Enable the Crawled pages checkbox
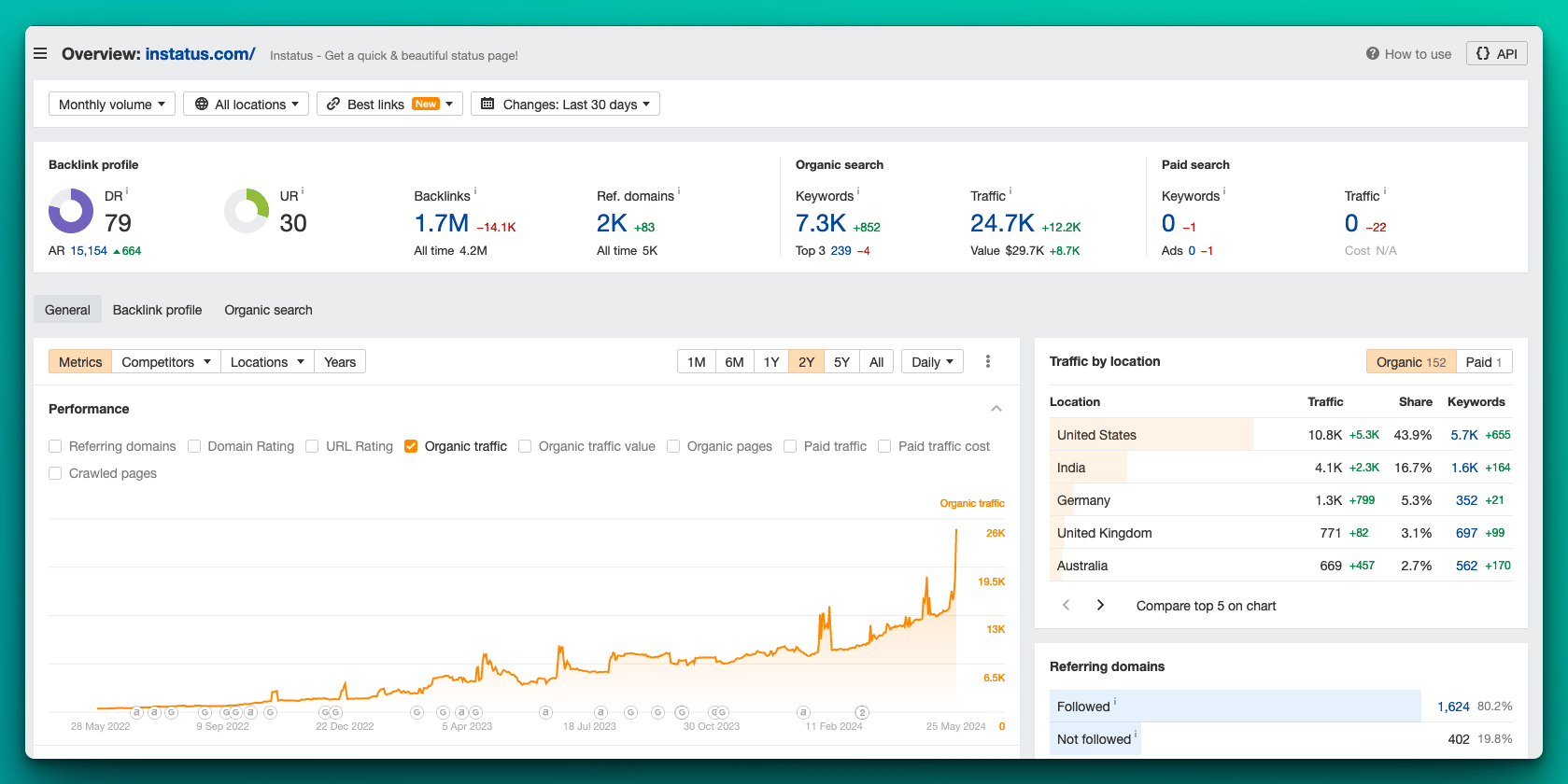 coord(55,473)
